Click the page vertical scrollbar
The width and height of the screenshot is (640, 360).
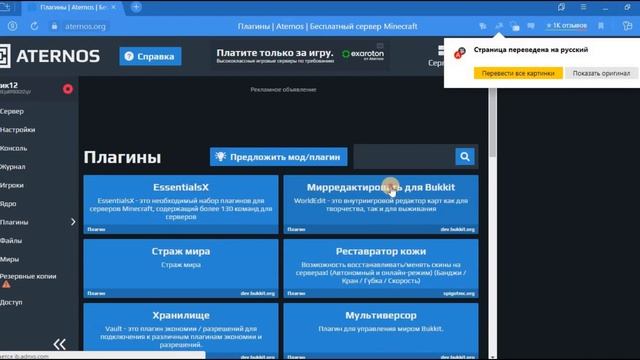click(x=493, y=122)
